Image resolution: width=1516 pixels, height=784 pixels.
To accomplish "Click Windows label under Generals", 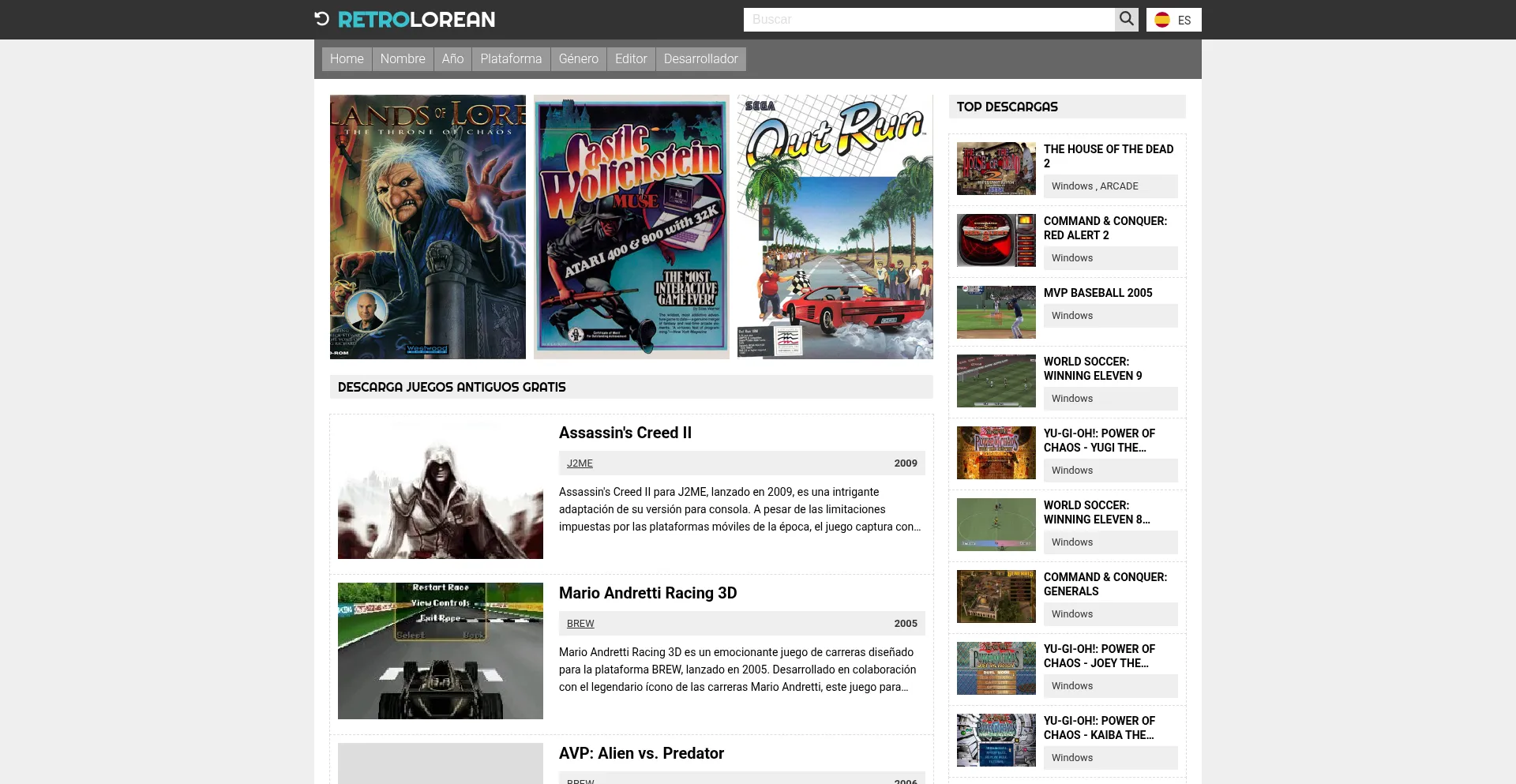I will 1072,614.
